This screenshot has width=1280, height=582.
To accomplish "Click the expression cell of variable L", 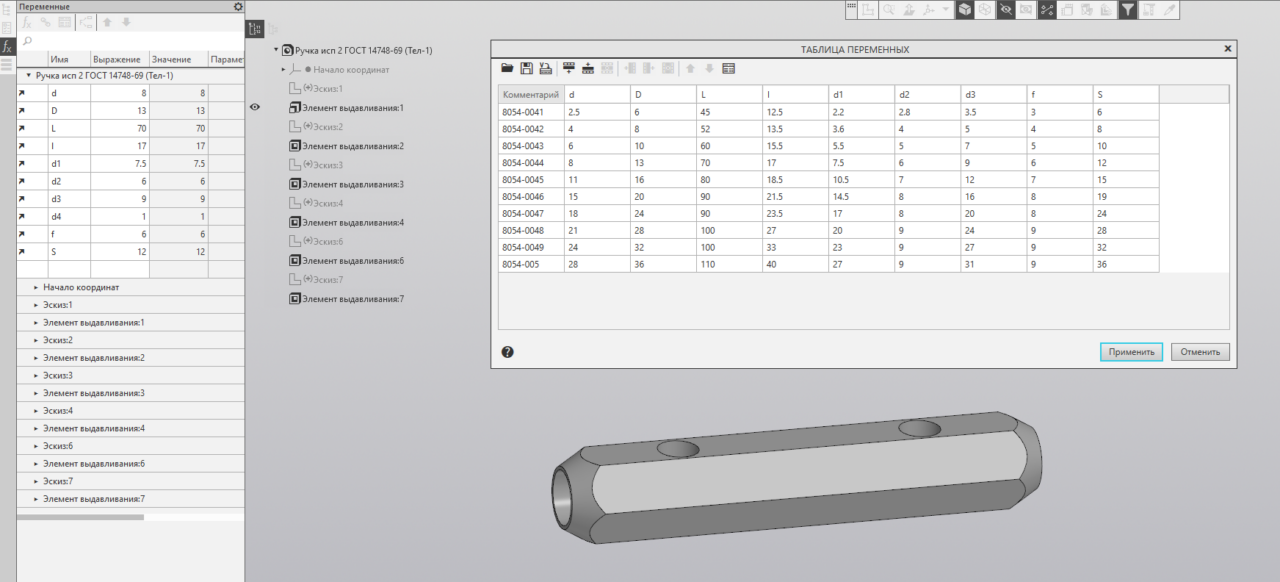I will click(120, 129).
